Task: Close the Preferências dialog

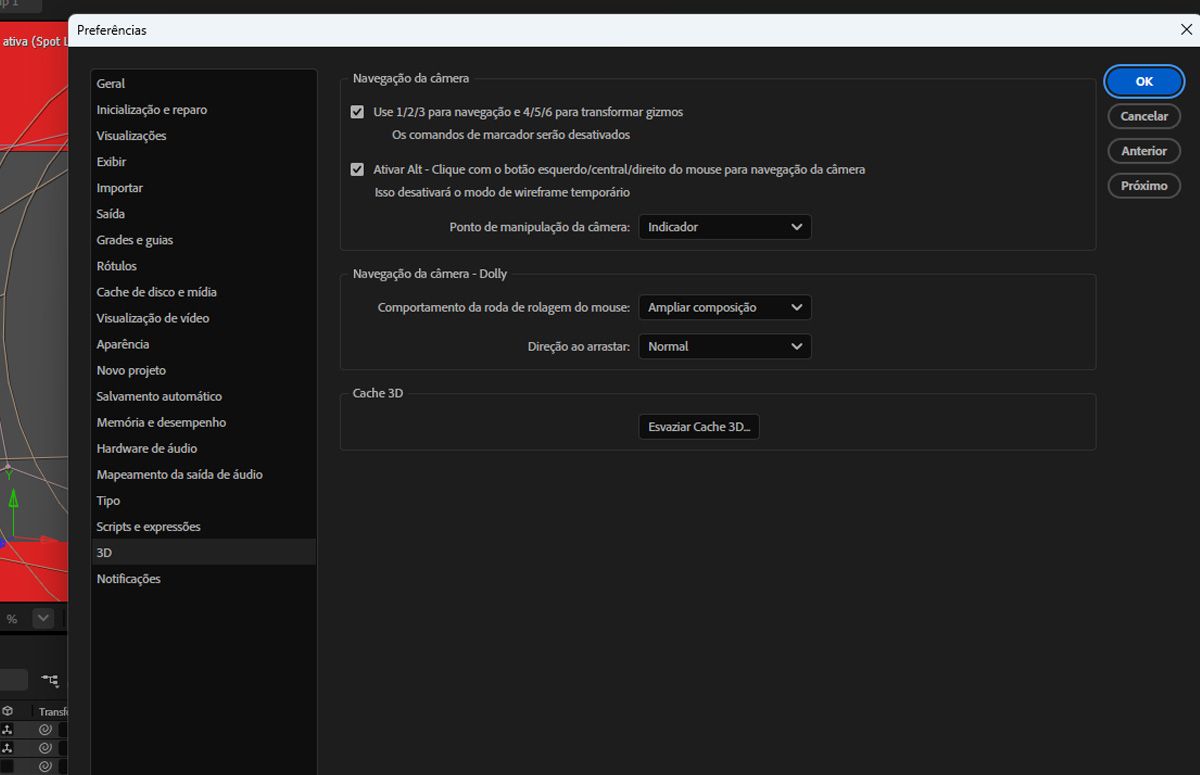Action: [1186, 30]
